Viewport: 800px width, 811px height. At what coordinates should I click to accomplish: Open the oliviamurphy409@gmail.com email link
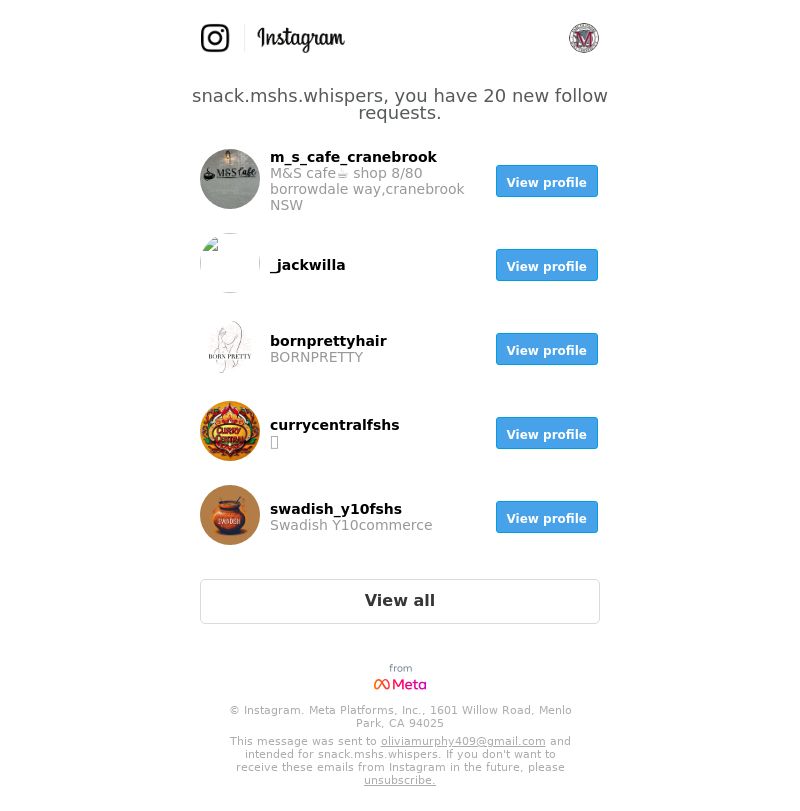(463, 741)
